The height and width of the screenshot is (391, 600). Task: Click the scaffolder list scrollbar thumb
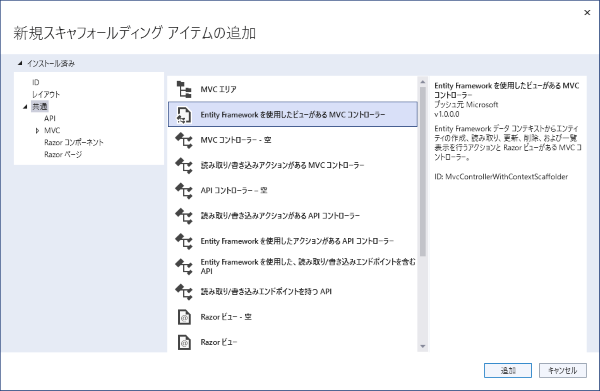tap(423, 171)
